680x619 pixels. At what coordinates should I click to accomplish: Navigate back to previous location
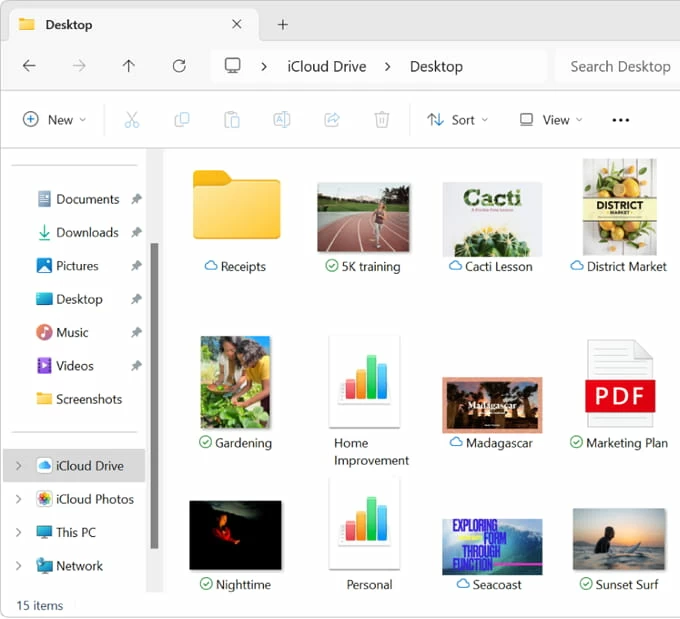(x=29, y=66)
